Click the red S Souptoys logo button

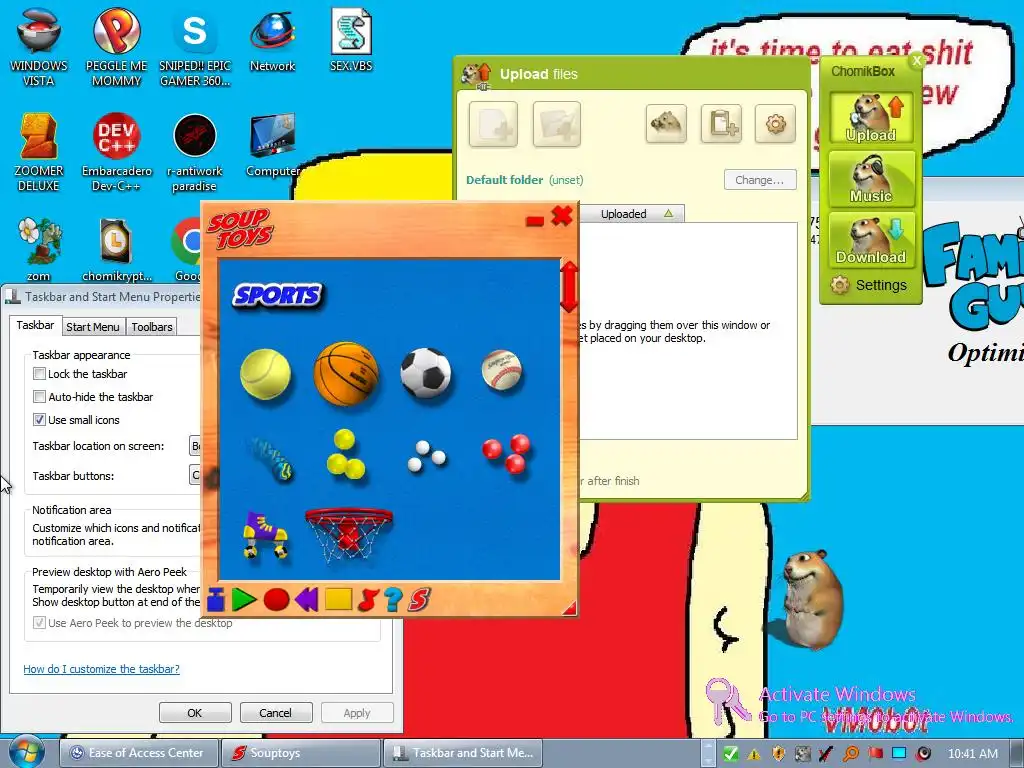tap(419, 600)
